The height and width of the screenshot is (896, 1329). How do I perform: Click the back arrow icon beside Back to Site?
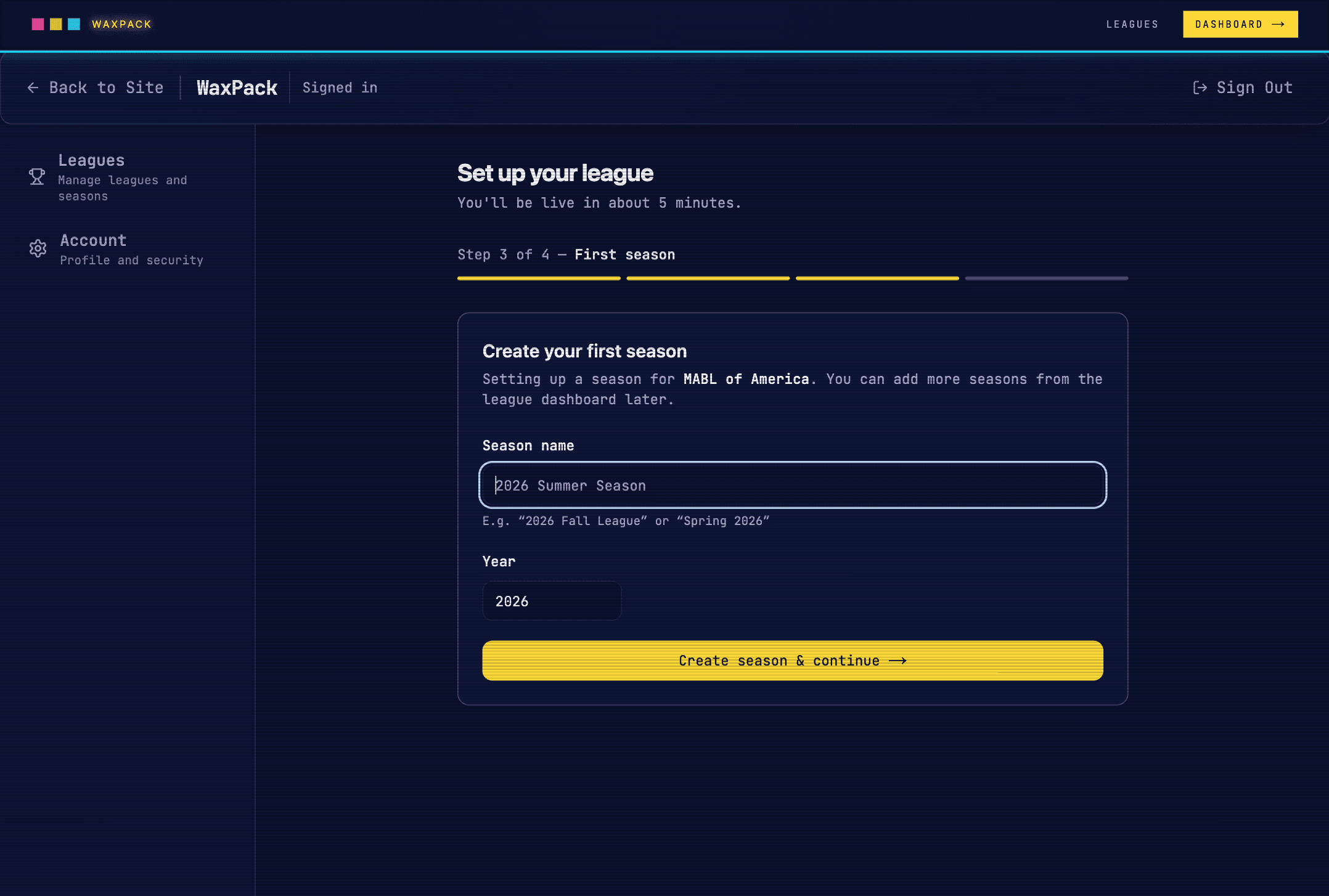pos(33,88)
